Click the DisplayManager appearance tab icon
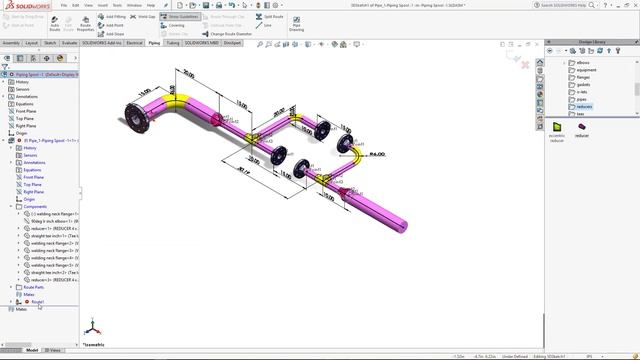This screenshot has width=640, height=360. coord(60,58)
